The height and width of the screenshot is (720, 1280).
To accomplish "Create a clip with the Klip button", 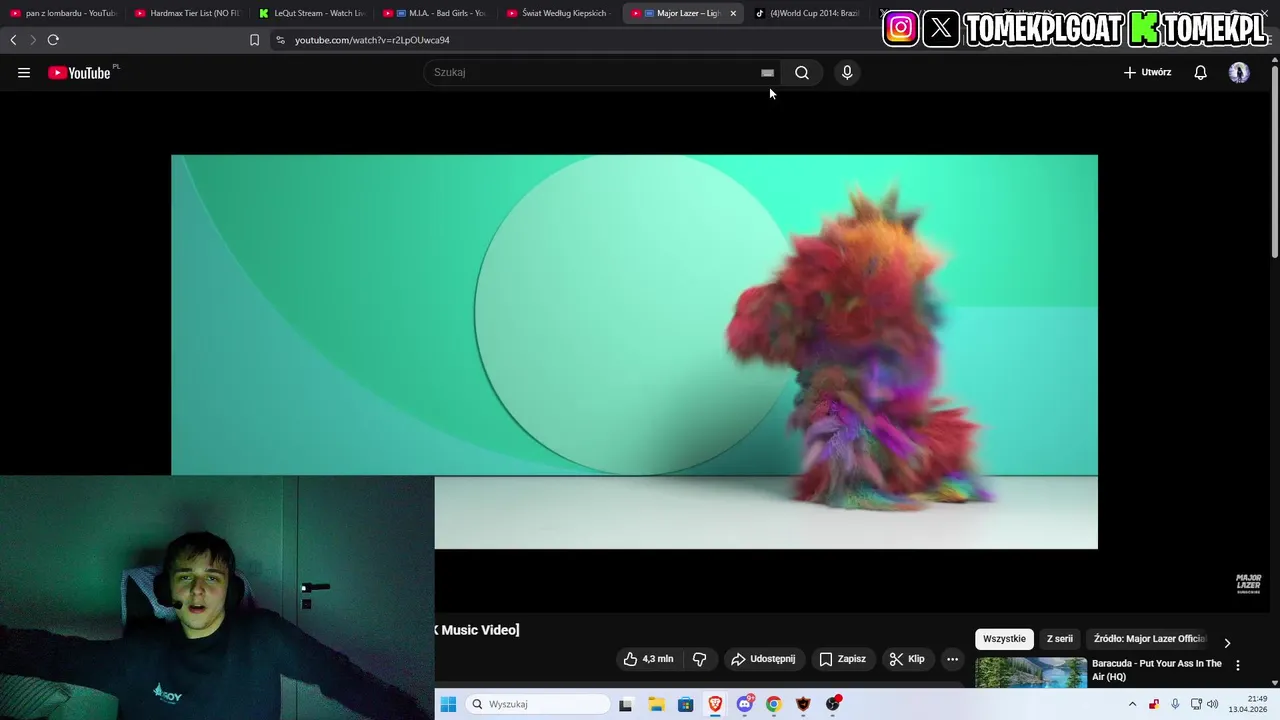I will 908,659.
